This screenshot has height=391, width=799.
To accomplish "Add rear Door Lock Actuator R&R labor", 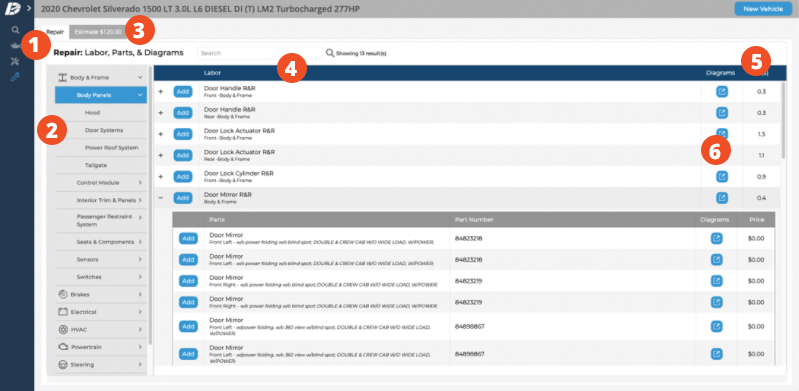I will 183,155.
